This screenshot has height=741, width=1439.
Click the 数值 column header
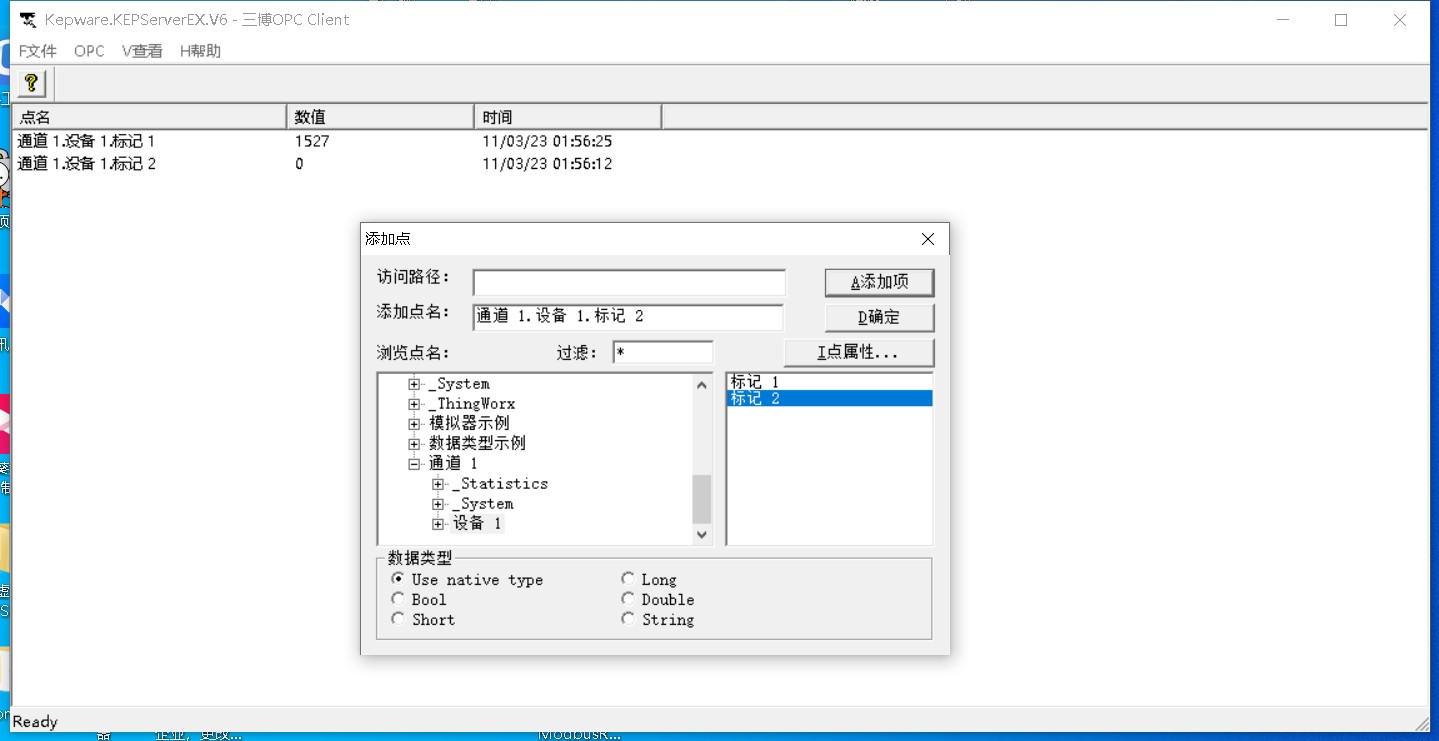[380, 117]
